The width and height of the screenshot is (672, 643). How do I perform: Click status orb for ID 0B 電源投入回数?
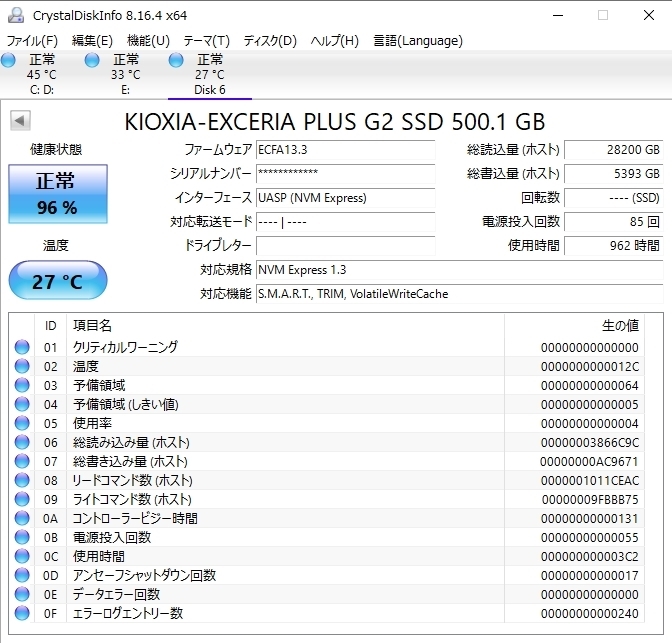tap(22, 537)
